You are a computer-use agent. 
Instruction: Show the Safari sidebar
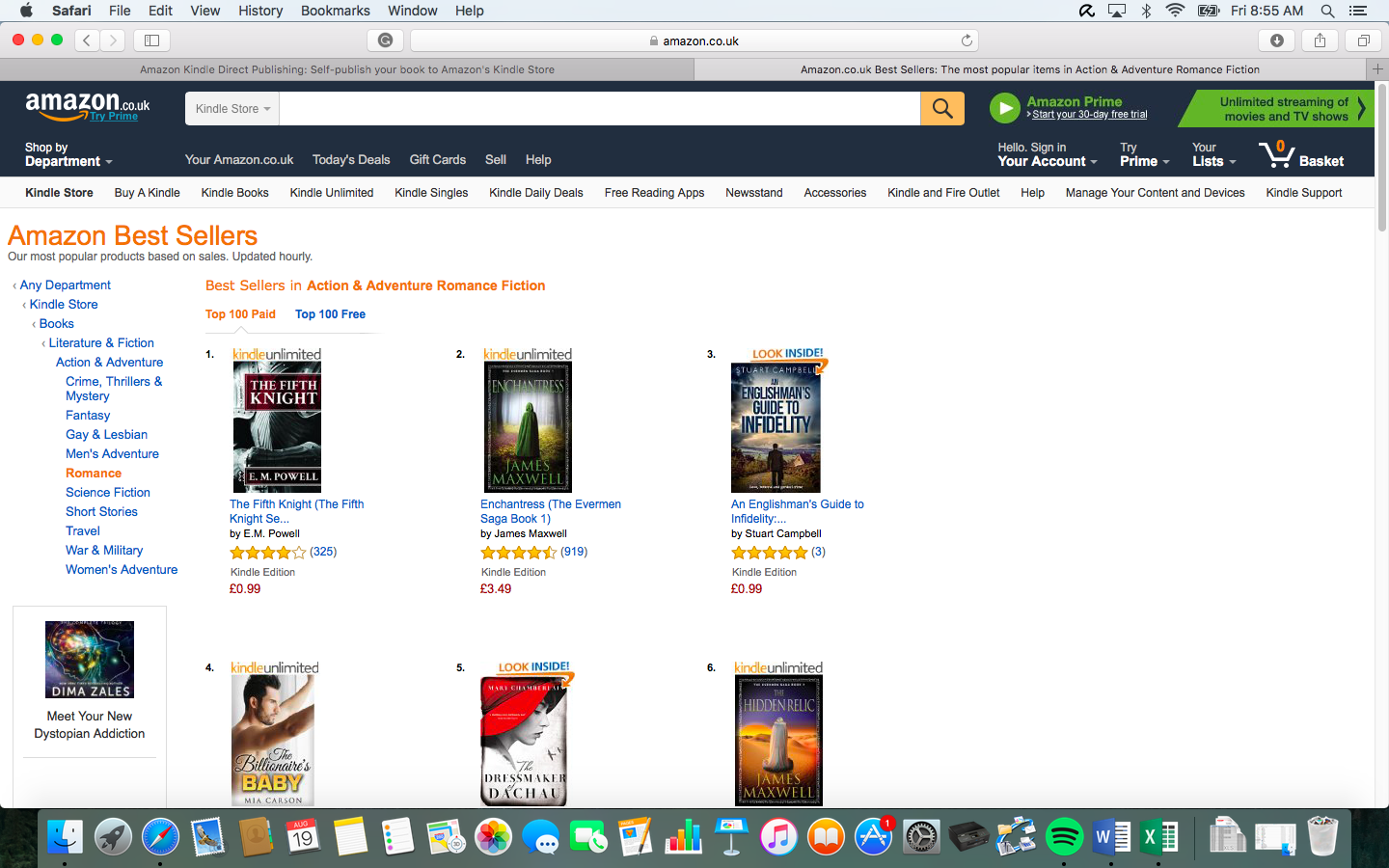pos(151,41)
